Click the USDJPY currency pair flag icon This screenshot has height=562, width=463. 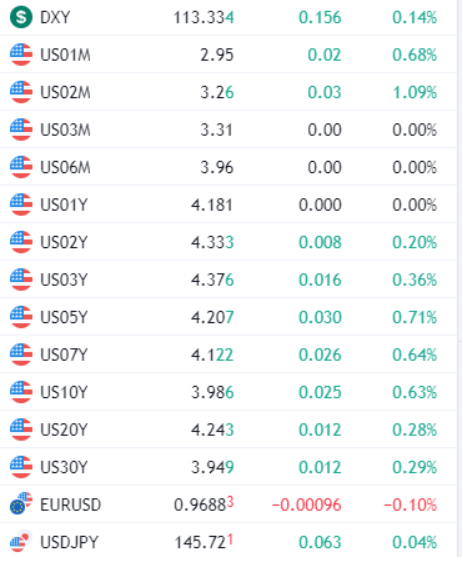coord(21,542)
